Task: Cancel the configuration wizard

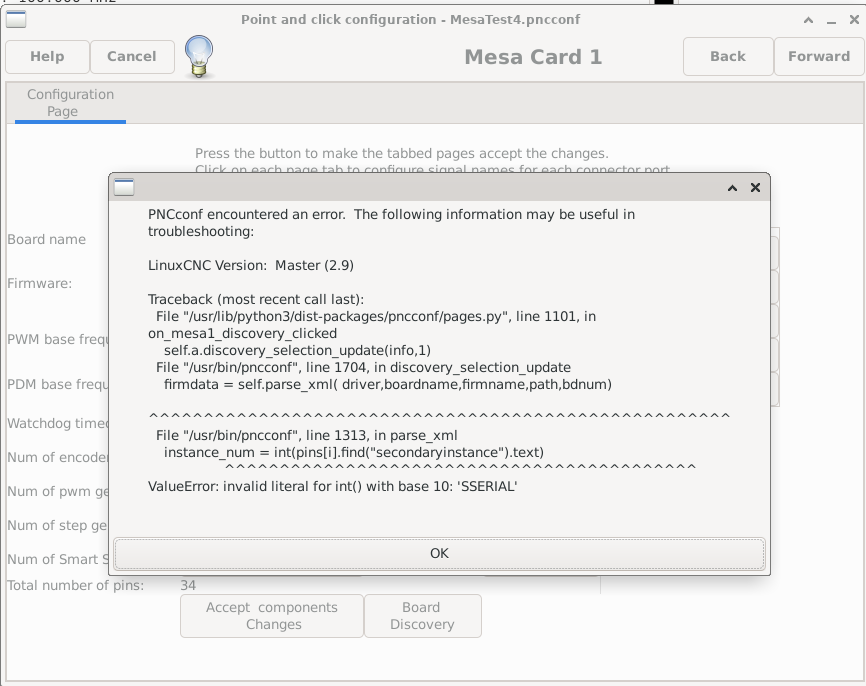Action: 131,56
